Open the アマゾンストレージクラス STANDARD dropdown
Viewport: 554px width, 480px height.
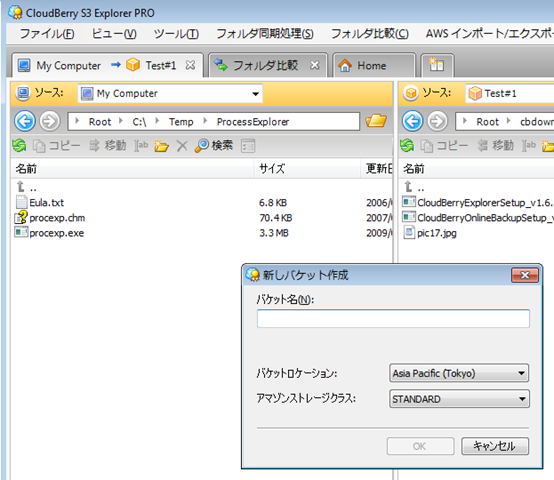[459, 399]
